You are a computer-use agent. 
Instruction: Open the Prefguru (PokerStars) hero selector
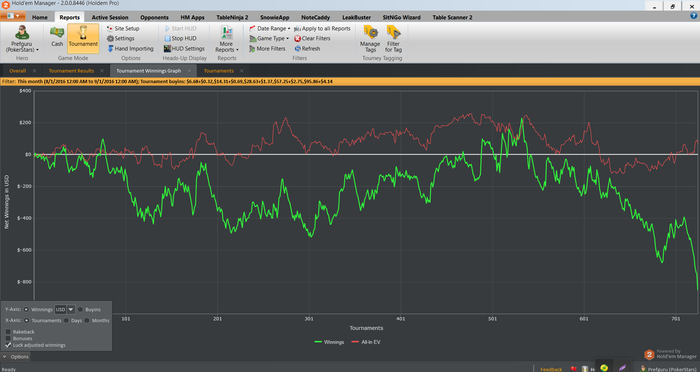pyautogui.click(x=21, y=39)
